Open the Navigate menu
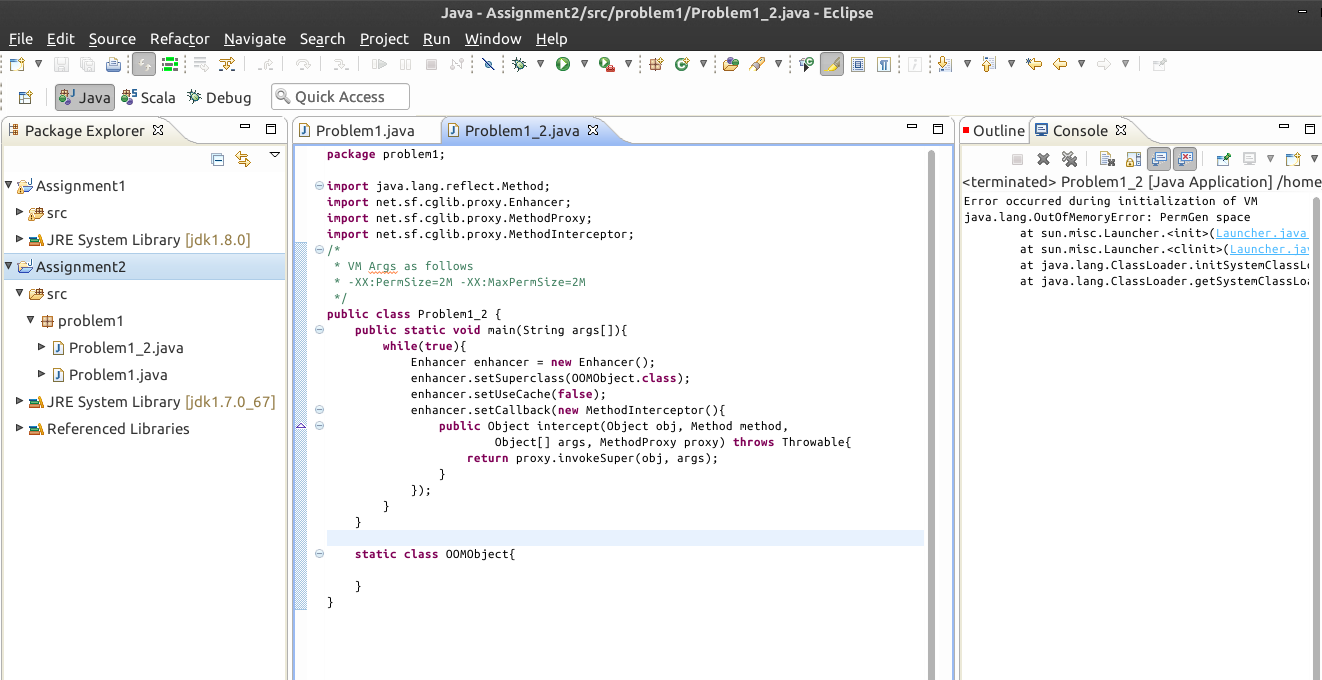1322x680 pixels. 255,39
